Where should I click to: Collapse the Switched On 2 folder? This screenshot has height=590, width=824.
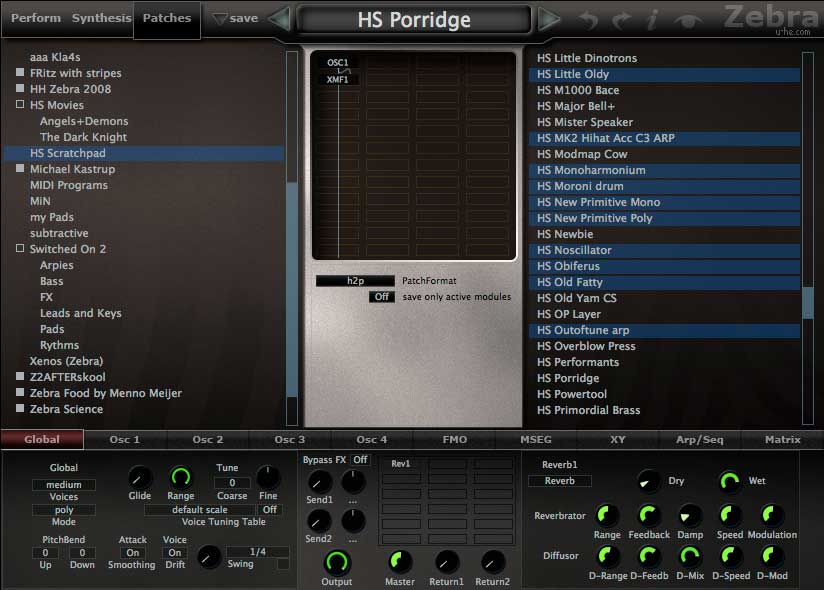[20, 248]
